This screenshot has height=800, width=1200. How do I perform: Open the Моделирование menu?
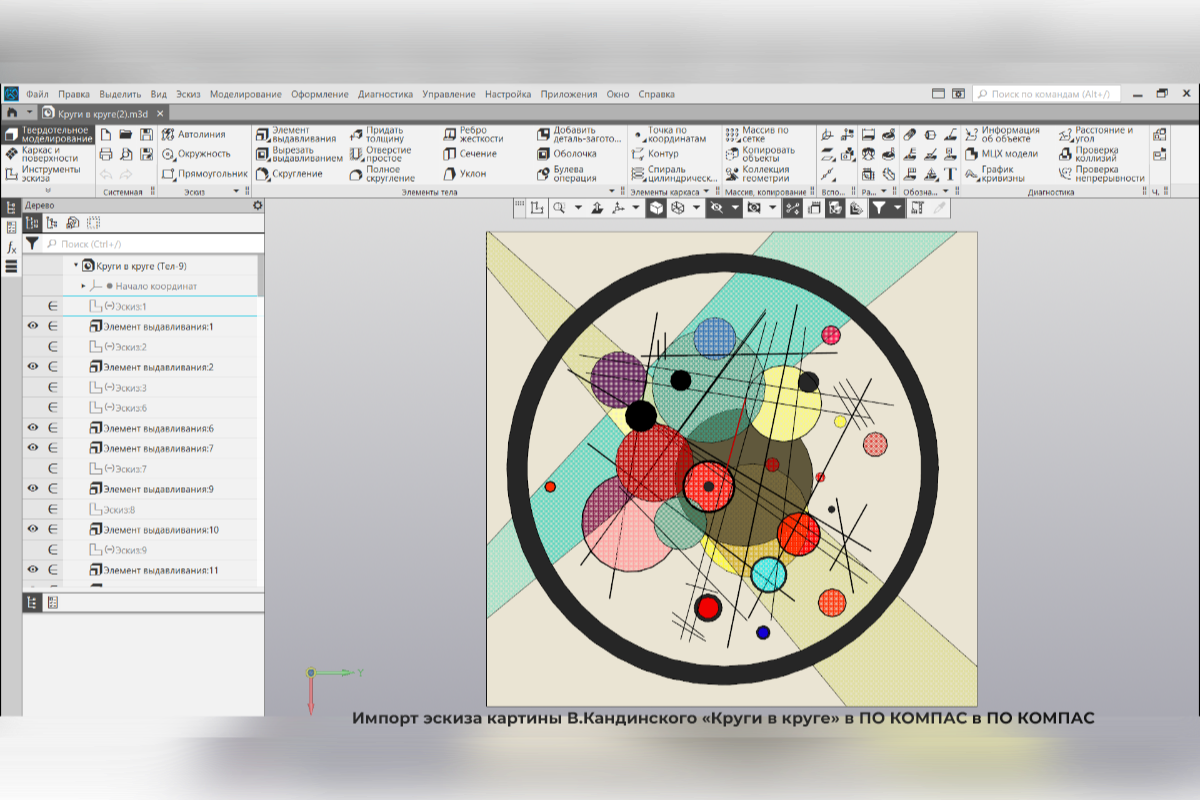(x=245, y=94)
